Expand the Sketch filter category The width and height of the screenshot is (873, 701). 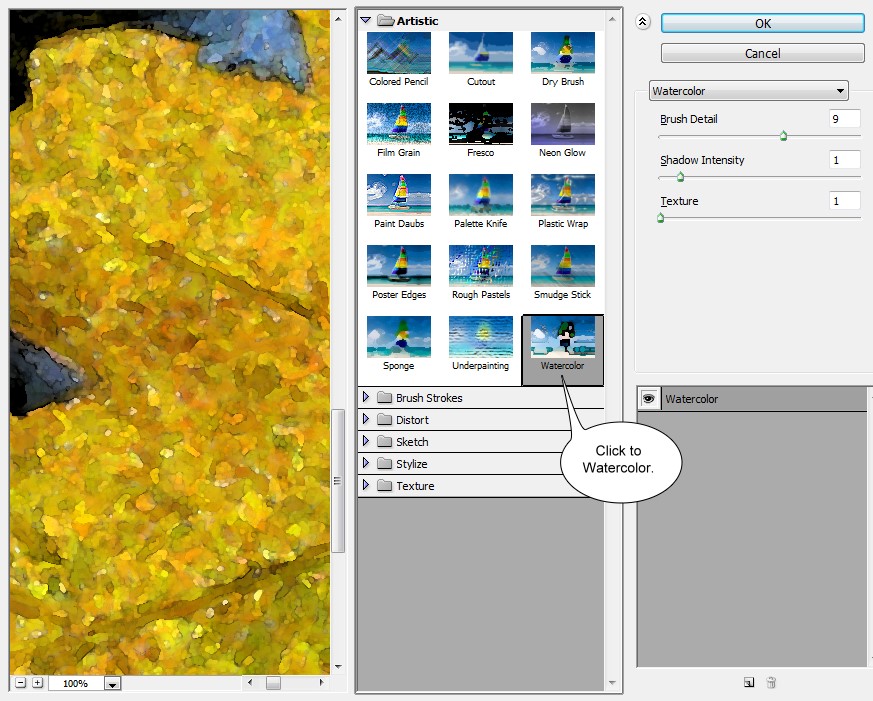click(366, 442)
